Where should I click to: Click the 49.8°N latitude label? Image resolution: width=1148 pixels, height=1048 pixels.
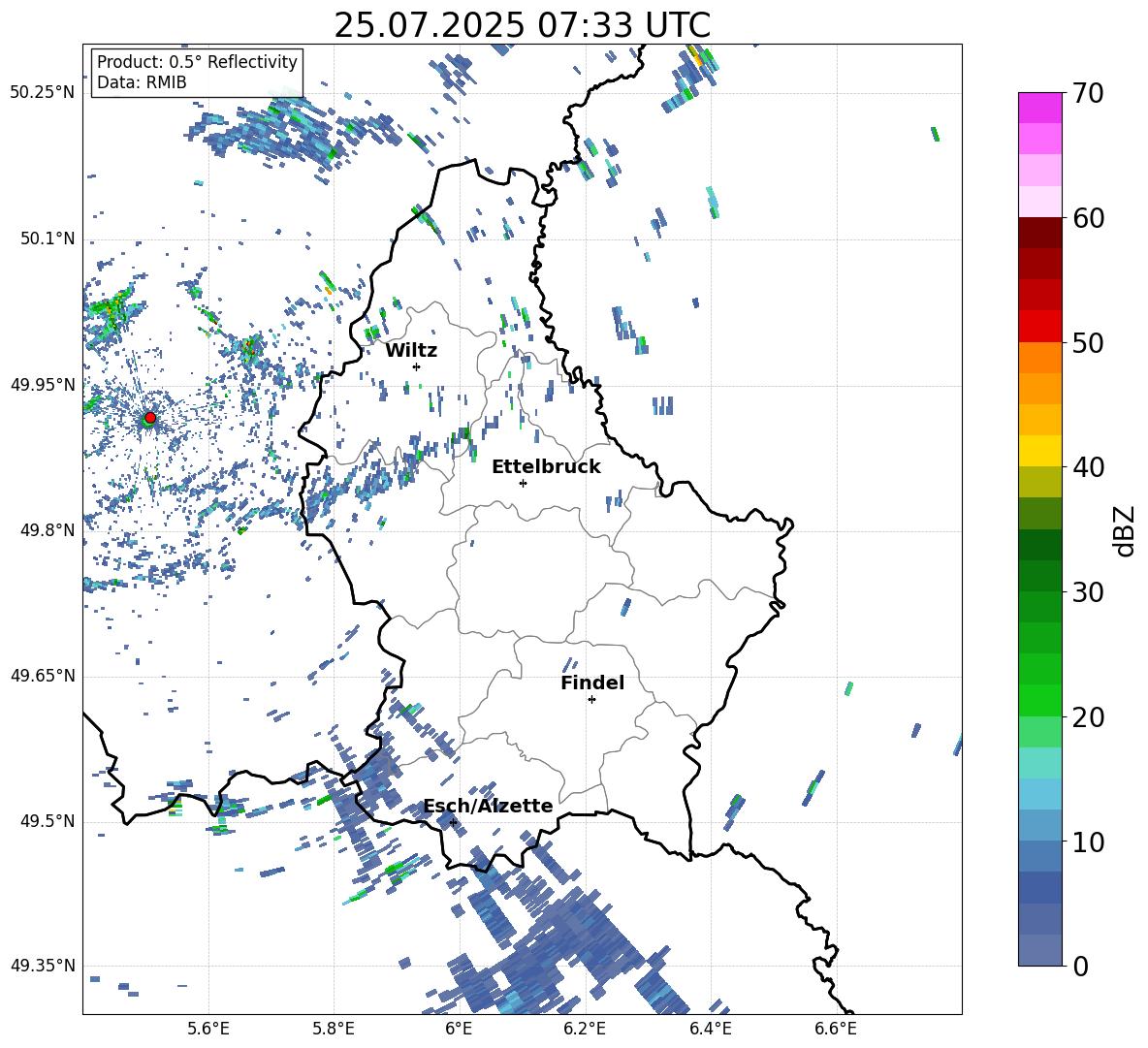(48, 530)
